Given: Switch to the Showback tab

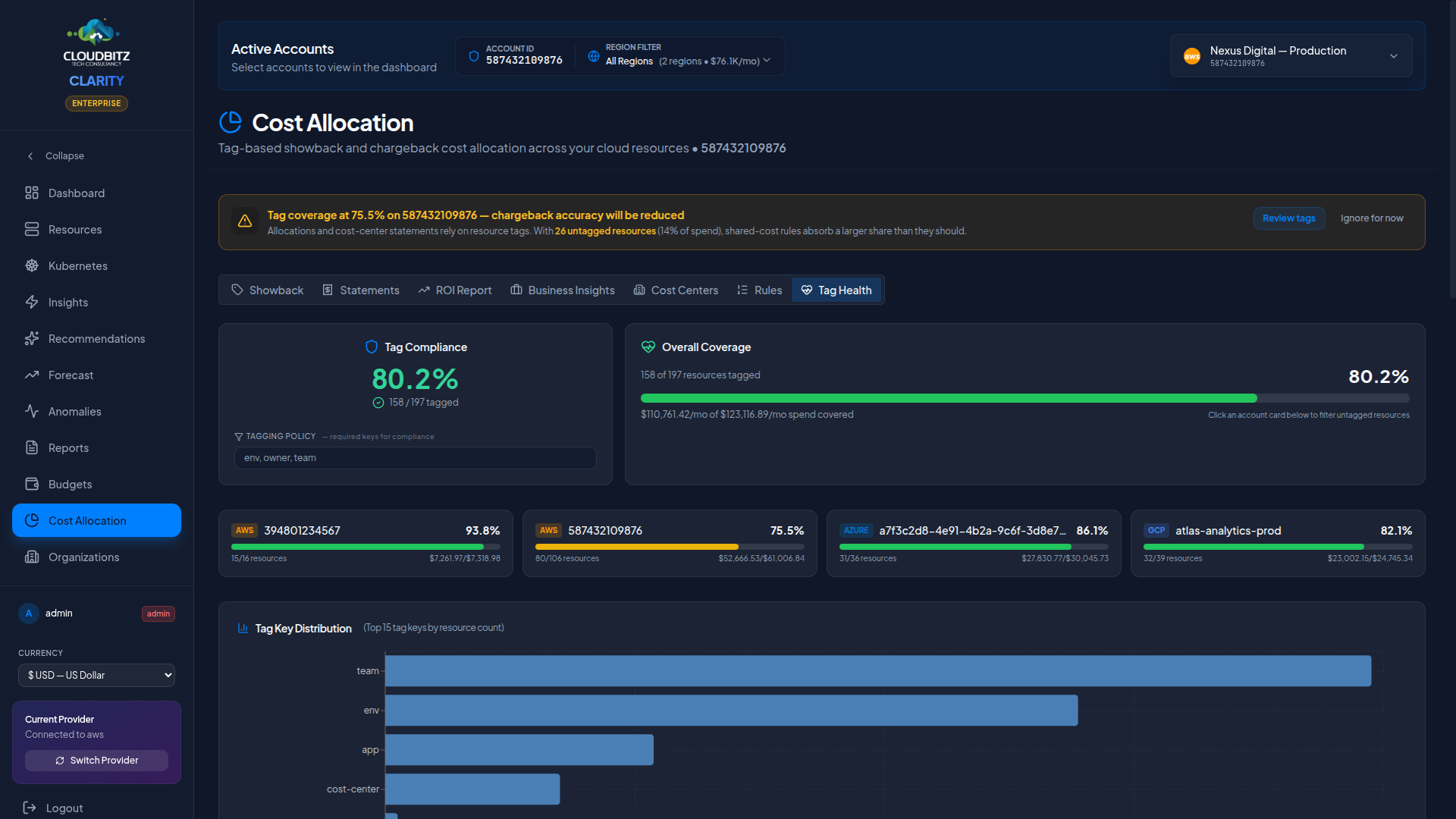Looking at the screenshot, I should tap(267, 290).
